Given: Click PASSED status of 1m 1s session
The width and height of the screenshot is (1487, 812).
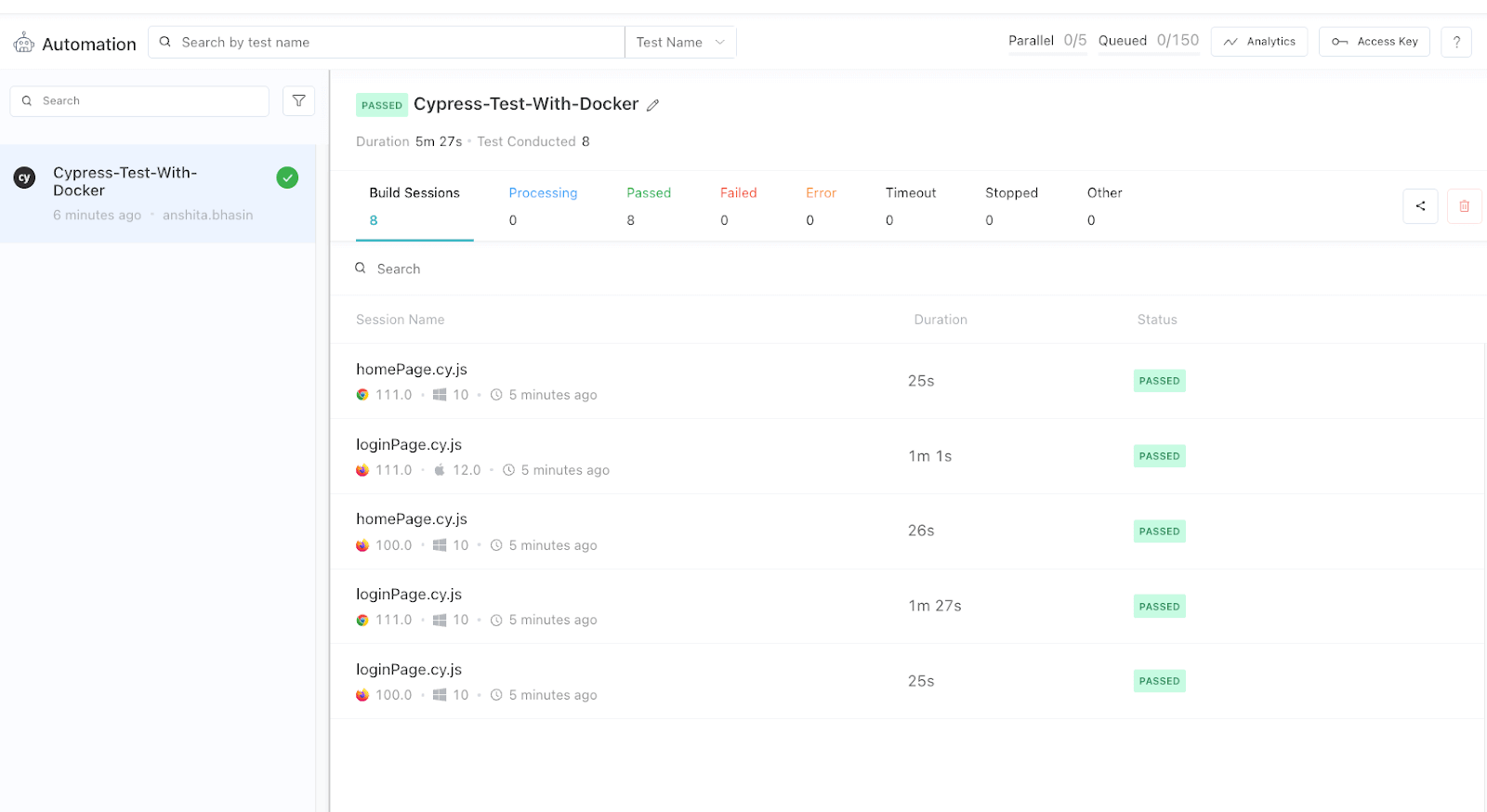Looking at the screenshot, I should pyautogui.click(x=1159, y=456).
